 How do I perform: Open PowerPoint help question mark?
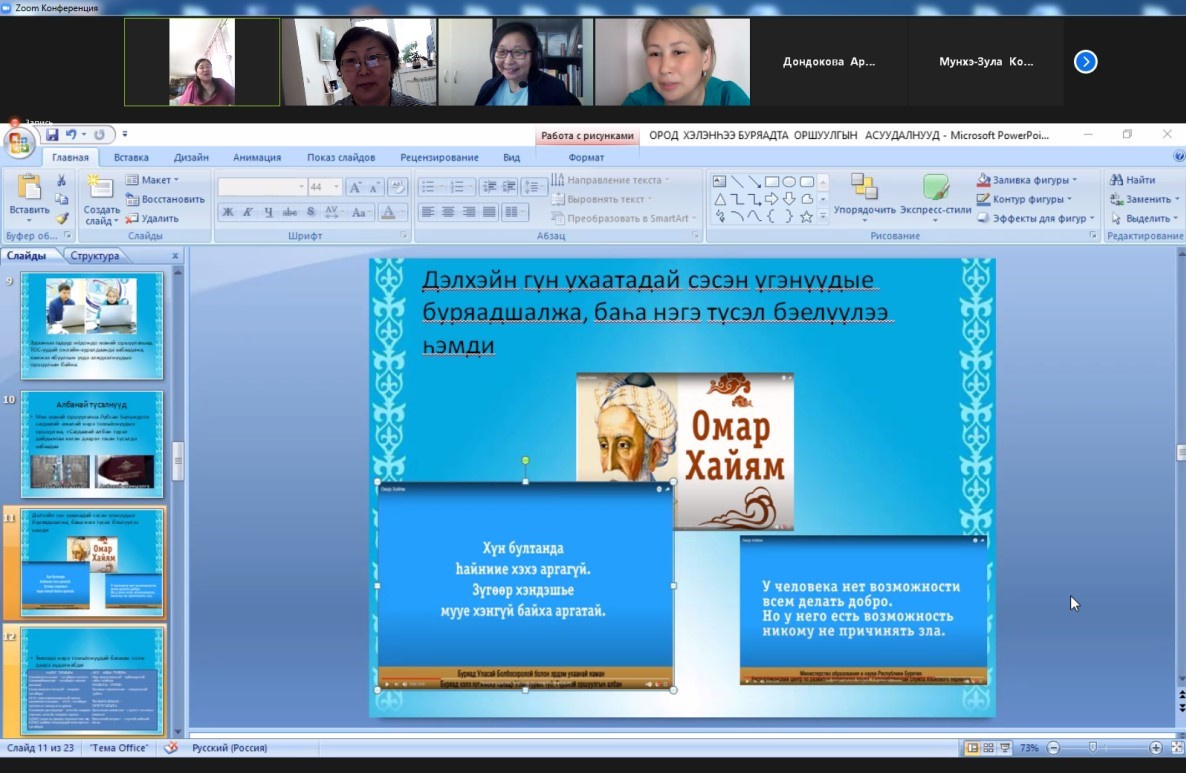coord(1178,157)
